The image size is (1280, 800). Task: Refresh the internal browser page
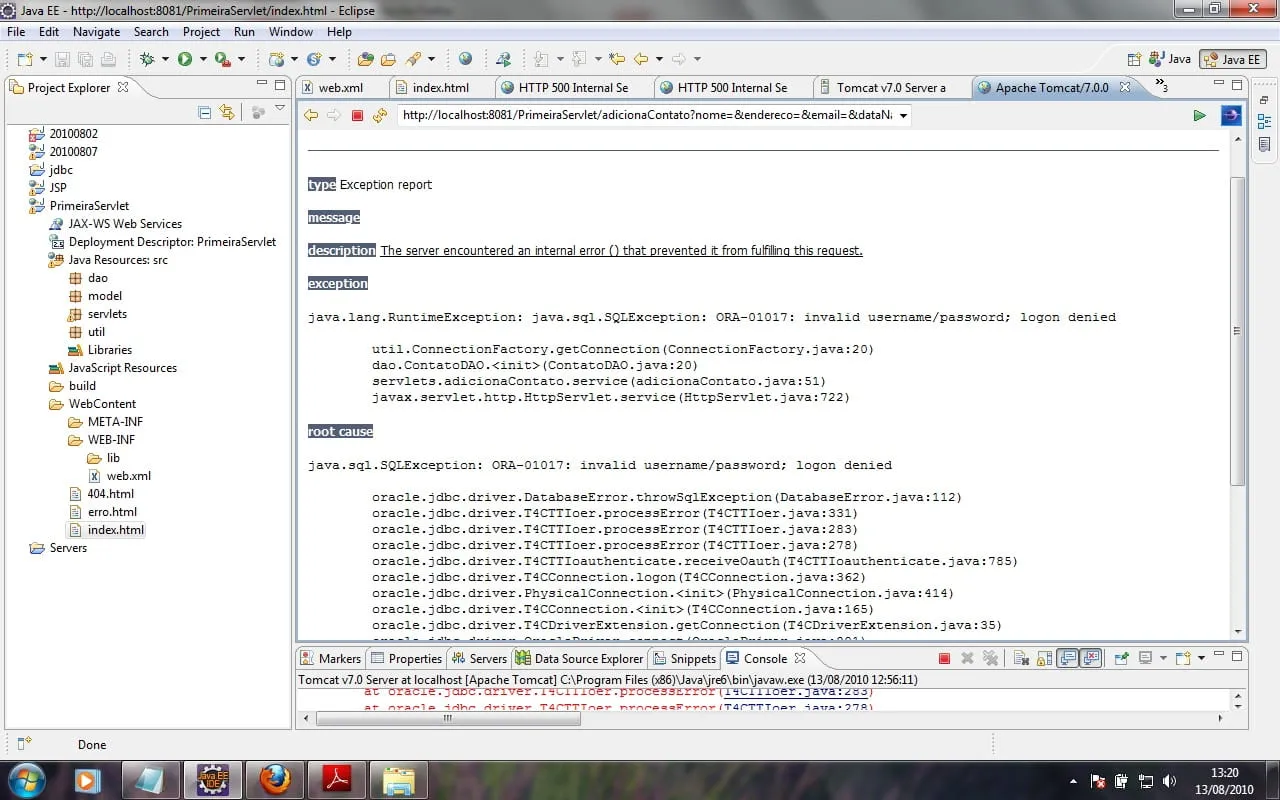coord(380,115)
